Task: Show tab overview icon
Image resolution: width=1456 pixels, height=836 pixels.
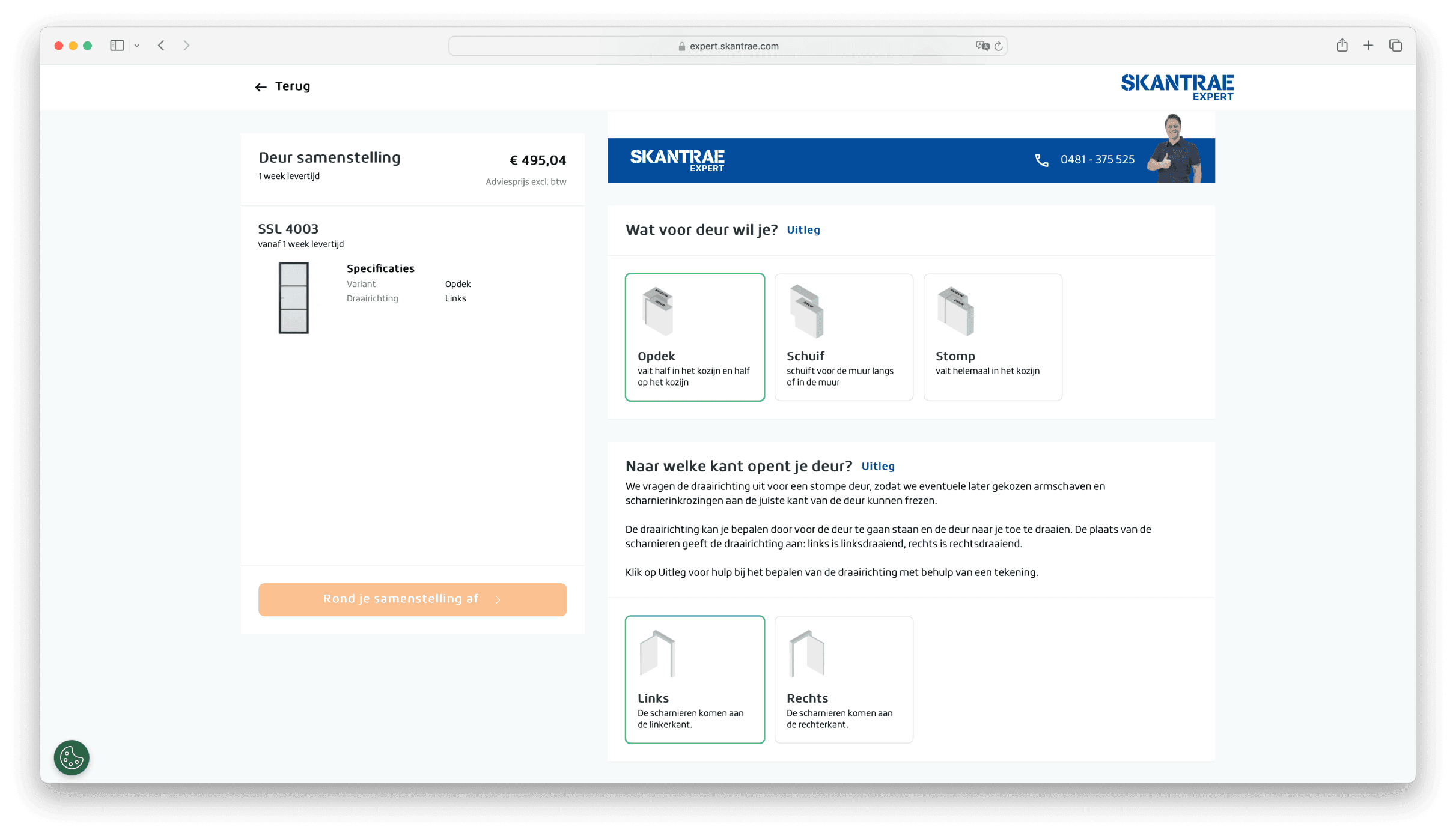Action: (1395, 46)
